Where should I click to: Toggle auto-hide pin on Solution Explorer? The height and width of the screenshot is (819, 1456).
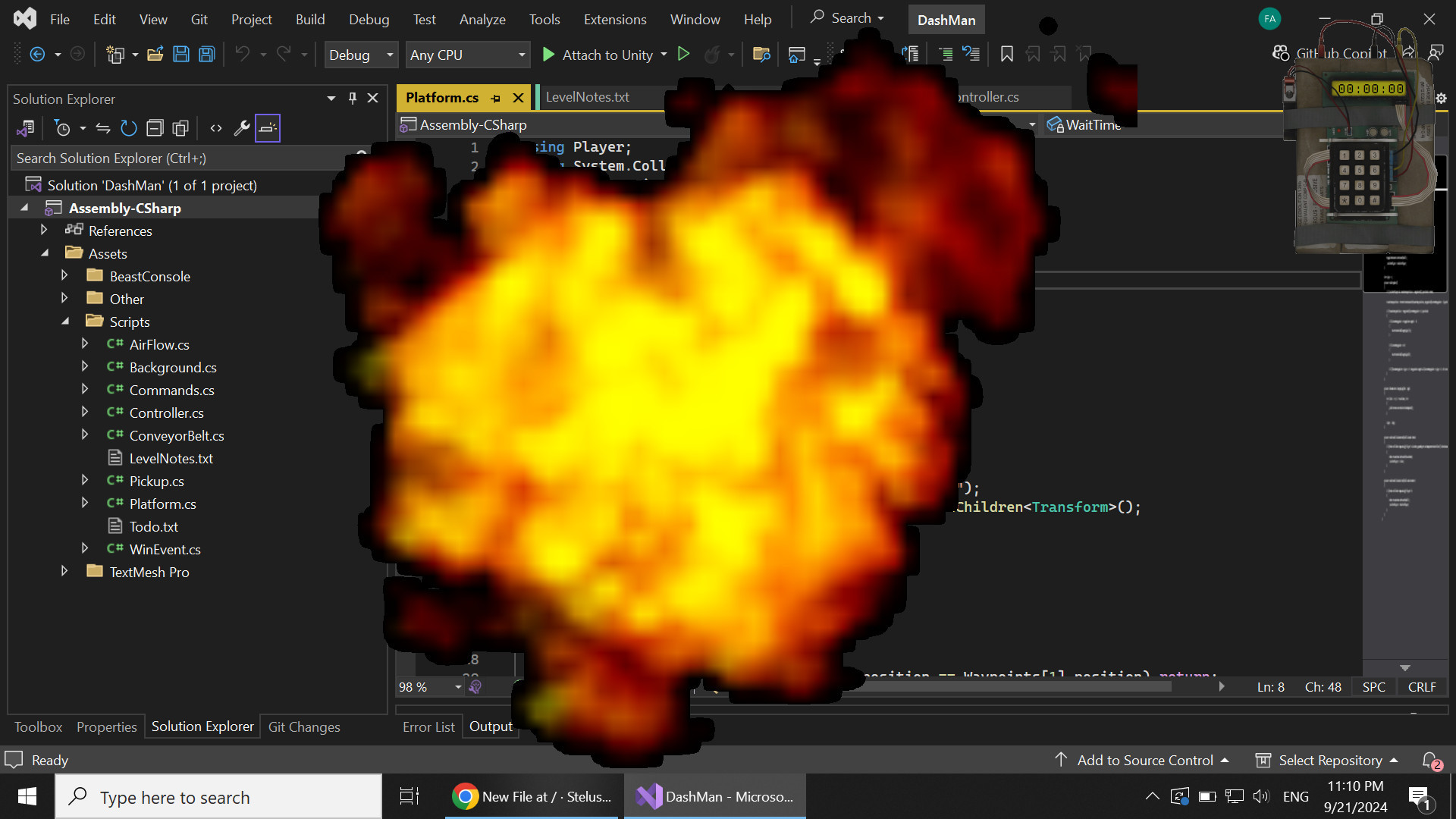352,99
